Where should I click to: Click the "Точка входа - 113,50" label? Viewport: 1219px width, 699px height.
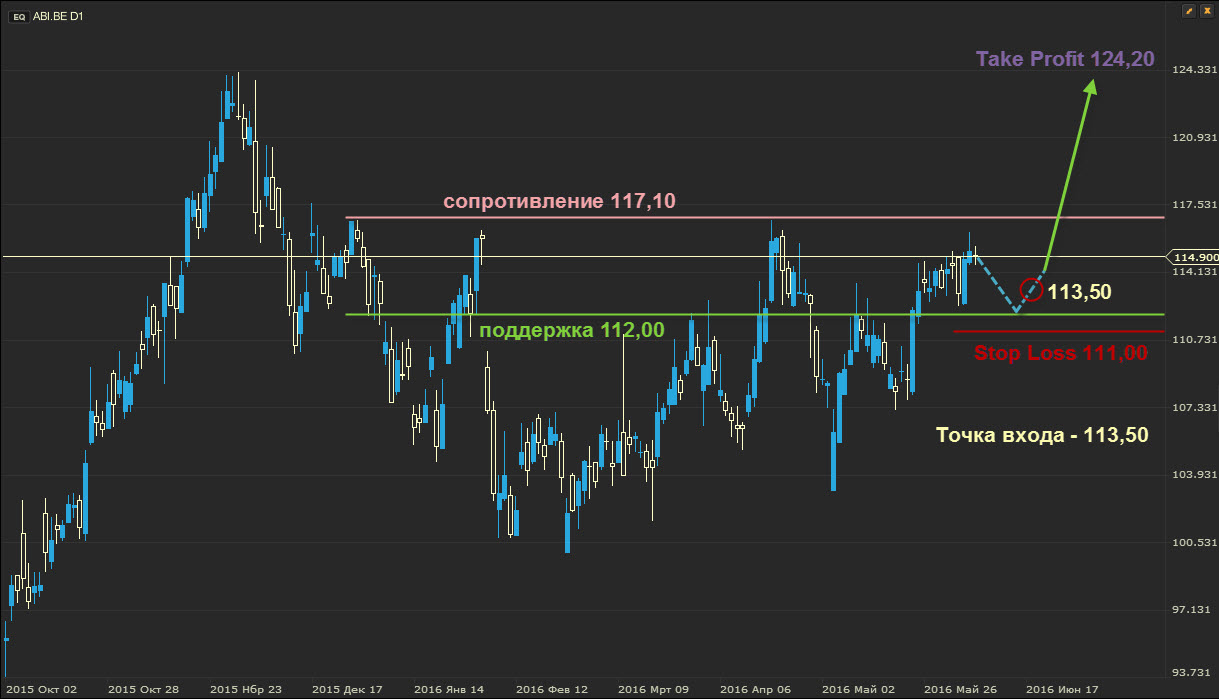tap(1041, 435)
